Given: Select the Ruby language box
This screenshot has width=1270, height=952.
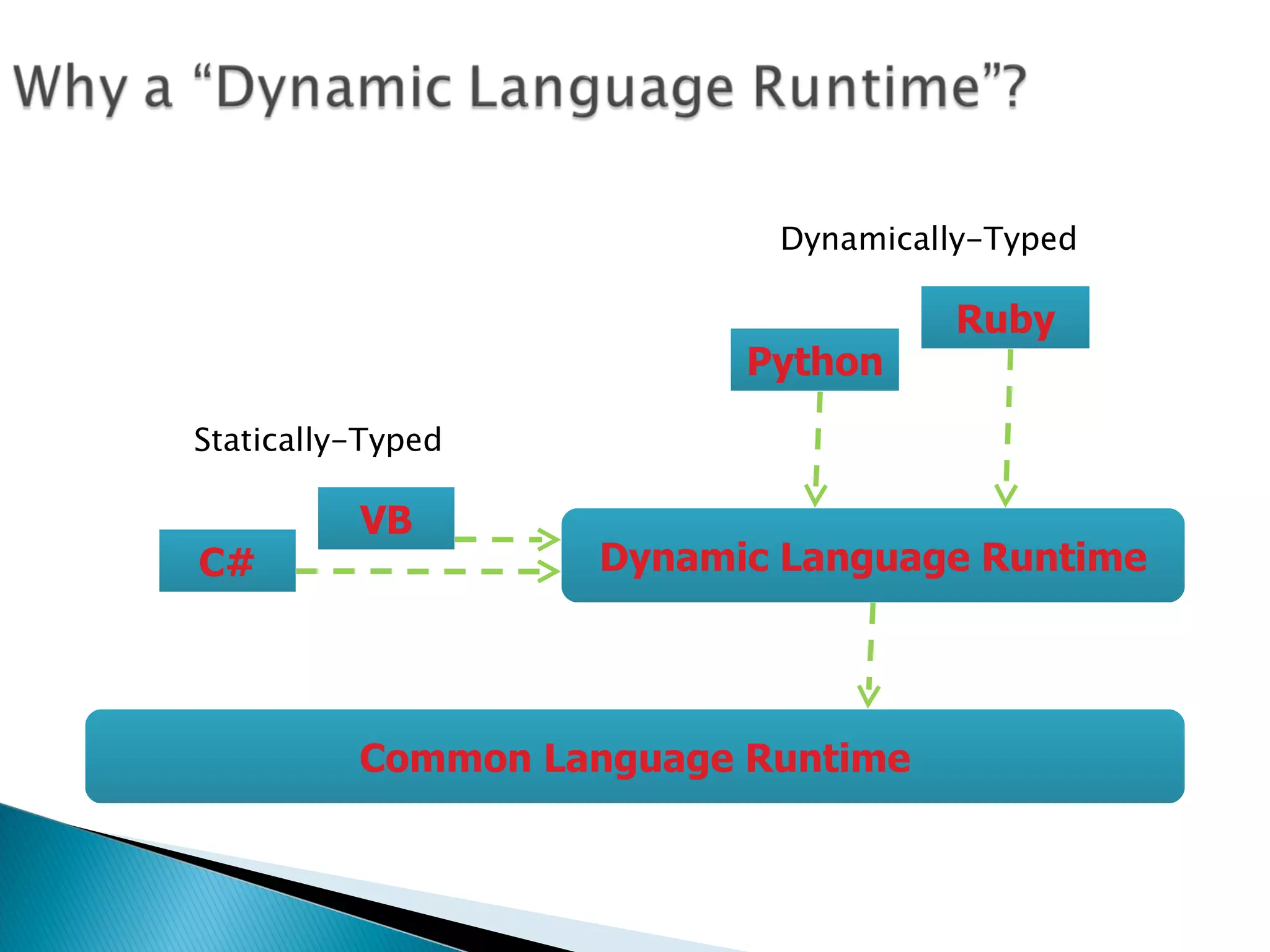Looking at the screenshot, I should [x=1005, y=318].
